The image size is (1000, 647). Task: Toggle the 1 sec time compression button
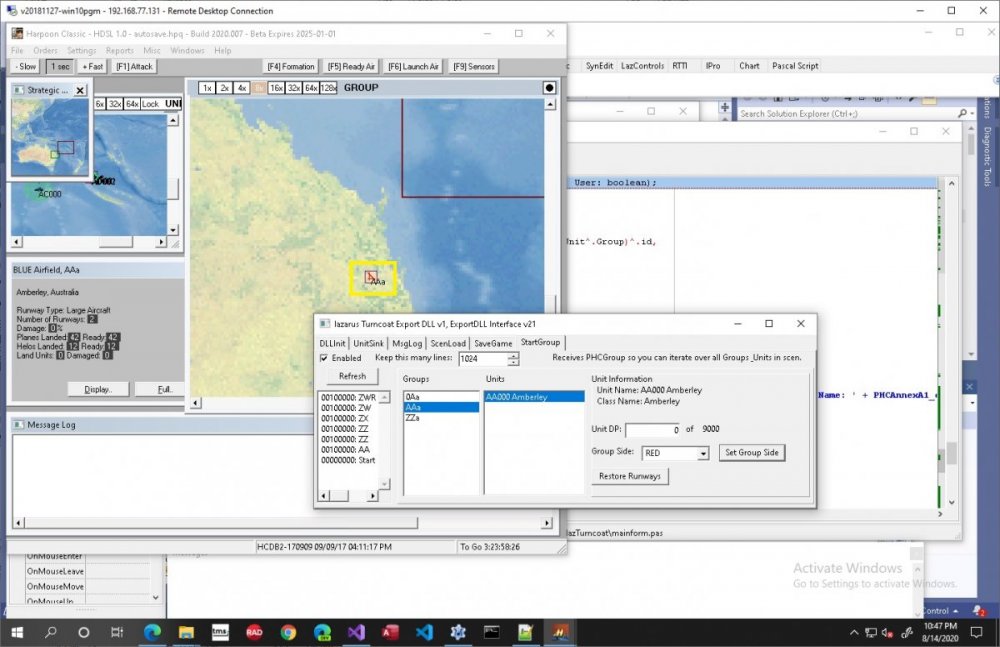point(61,66)
